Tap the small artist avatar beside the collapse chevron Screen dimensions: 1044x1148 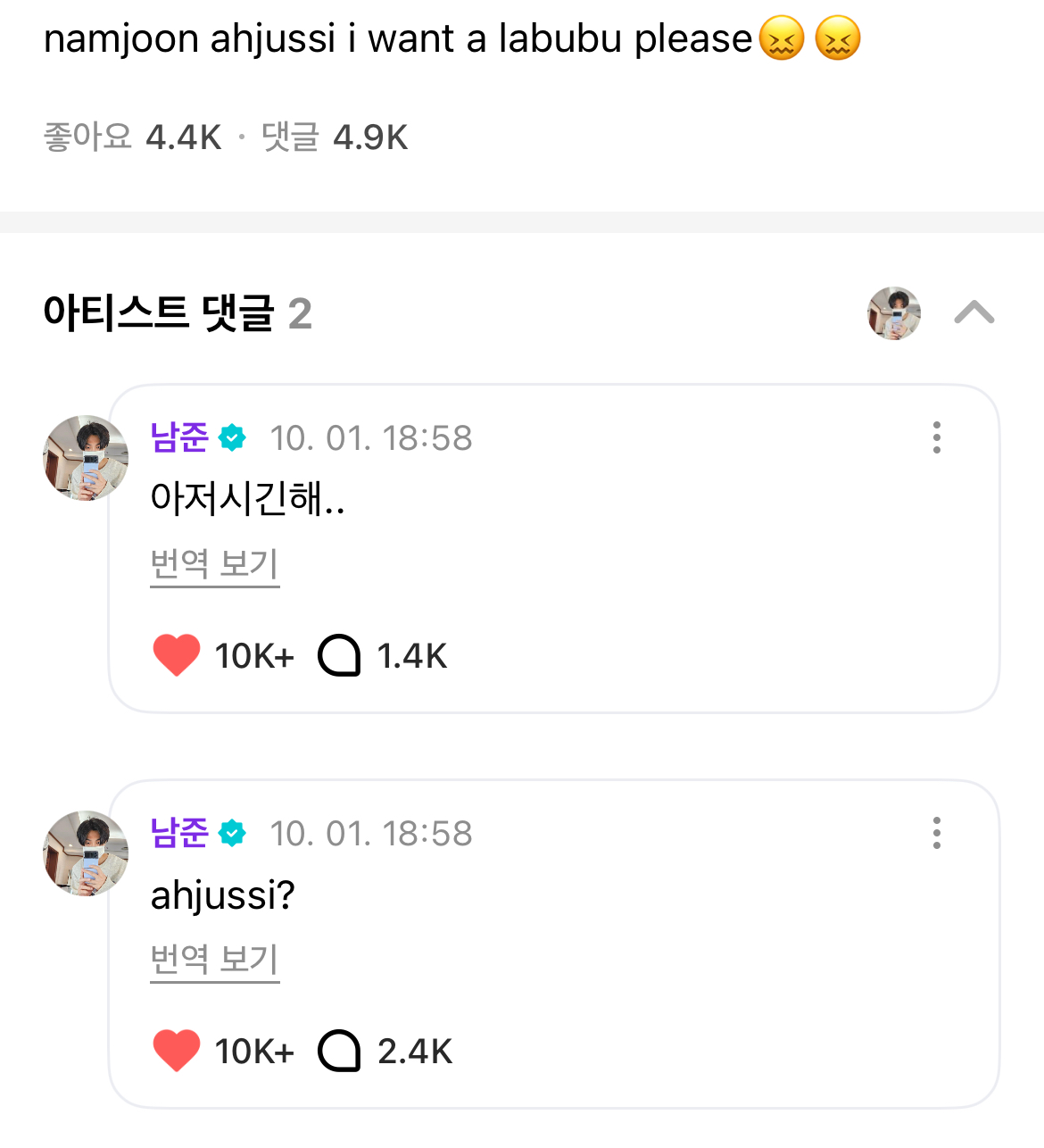click(894, 313)
